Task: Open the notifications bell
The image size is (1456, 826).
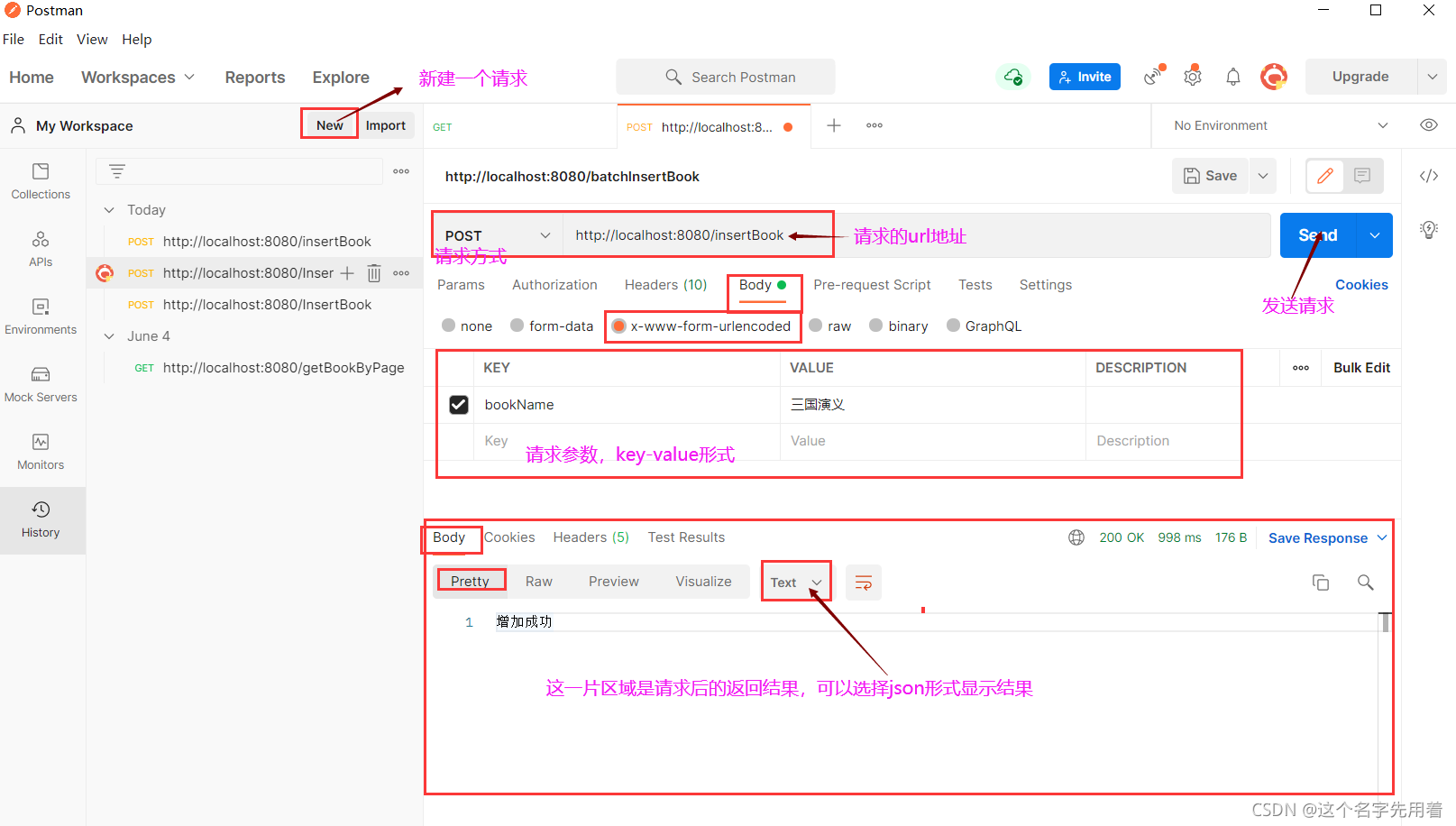Action: point(1233,77)
